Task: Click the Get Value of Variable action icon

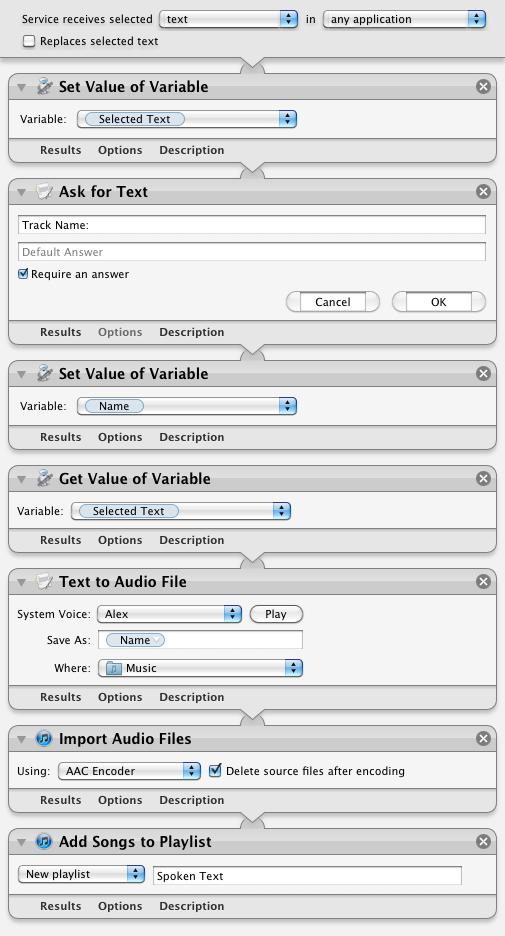Action: [x=44, y=479]
